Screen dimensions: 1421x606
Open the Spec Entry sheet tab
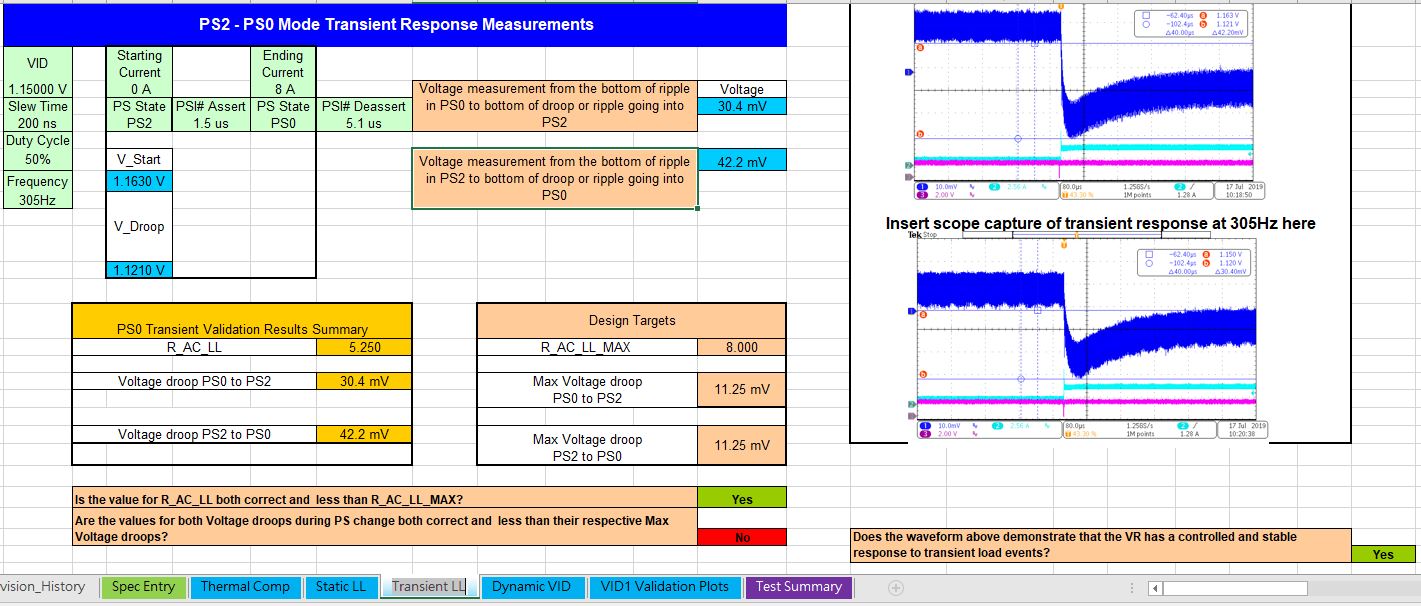[x=143, y=587]
